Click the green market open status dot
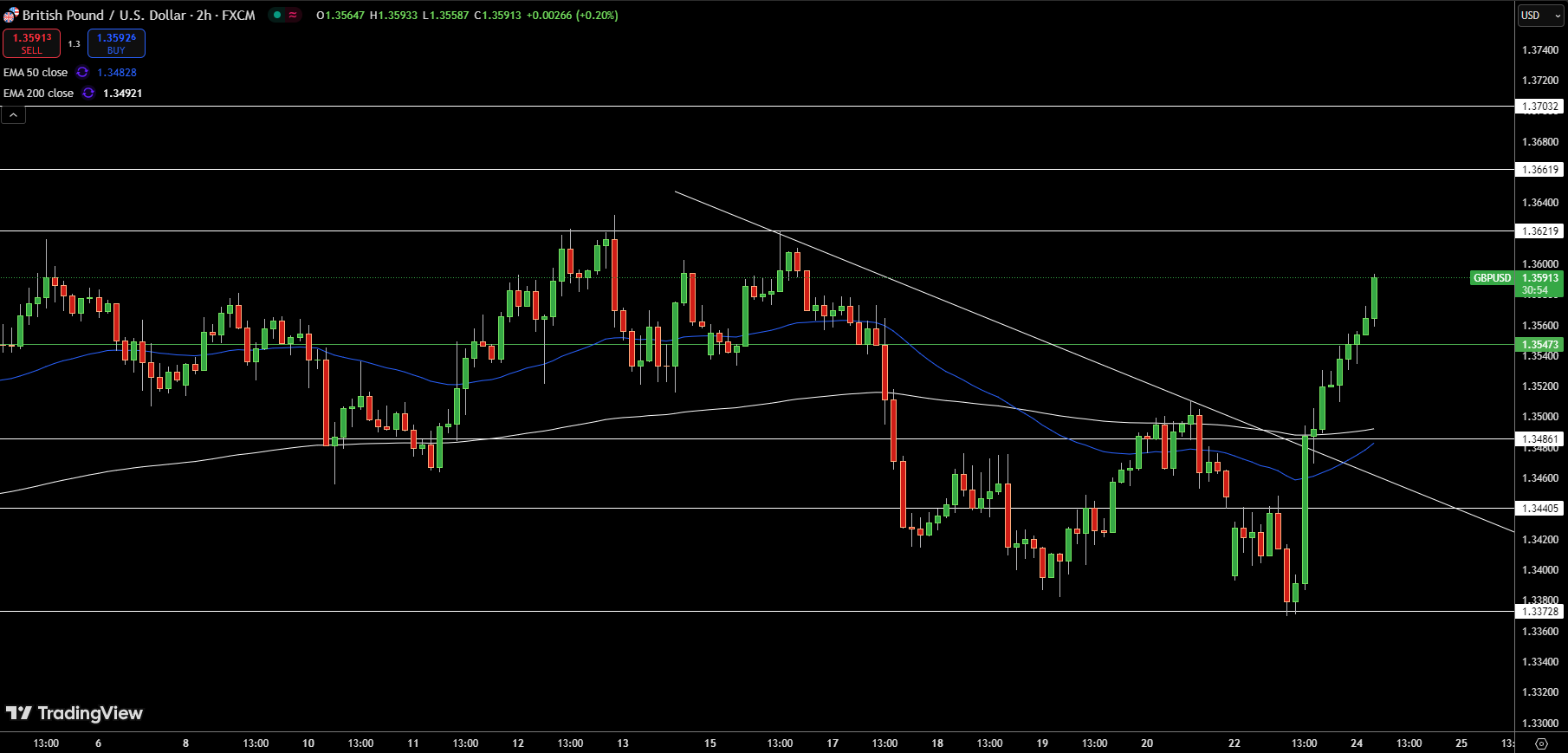Image resolution: width=1568 pixels, height=753 pixels. [277, 15]
